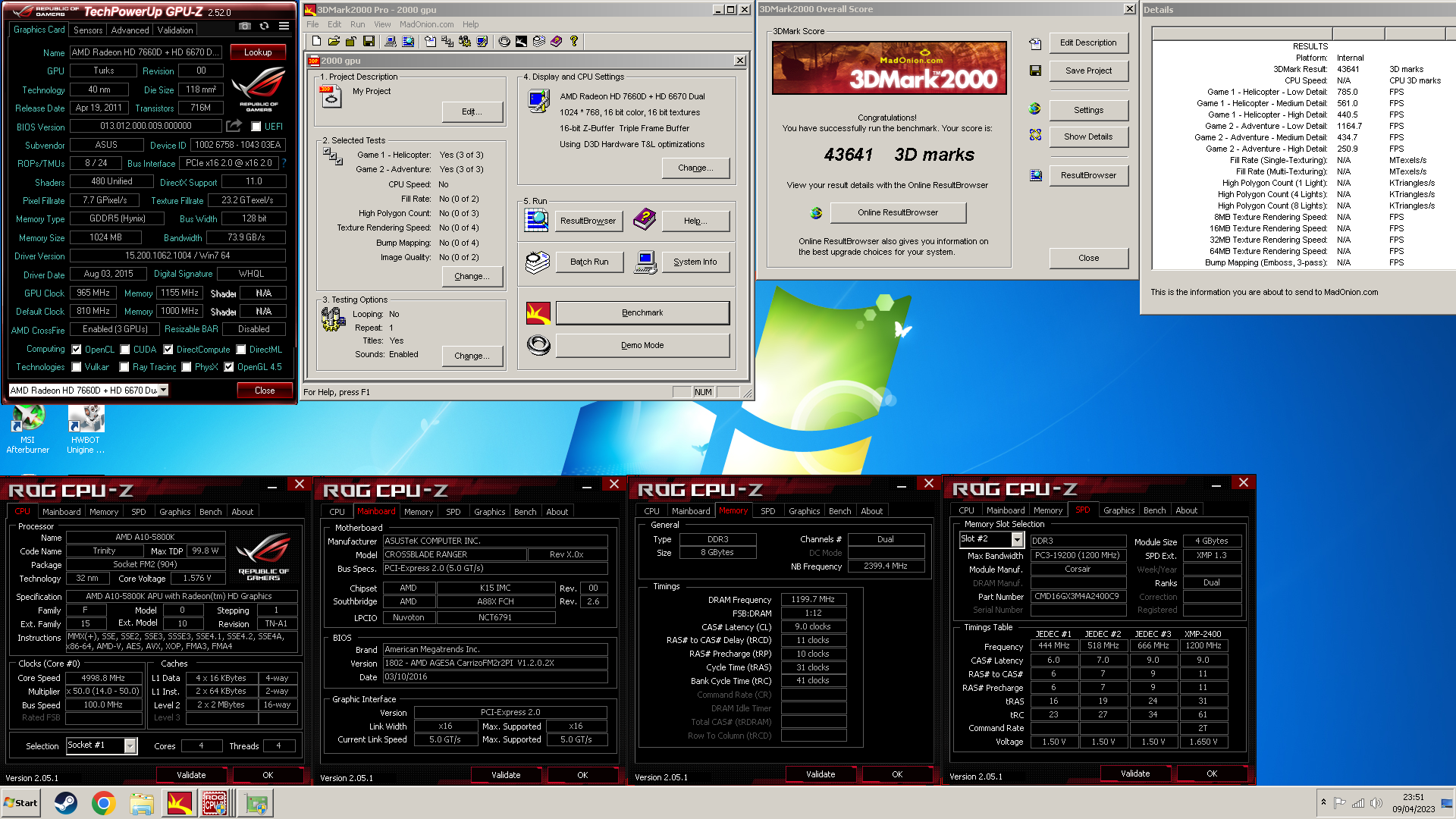
Task: Click Show Details button
Action: click(1088, 136)
